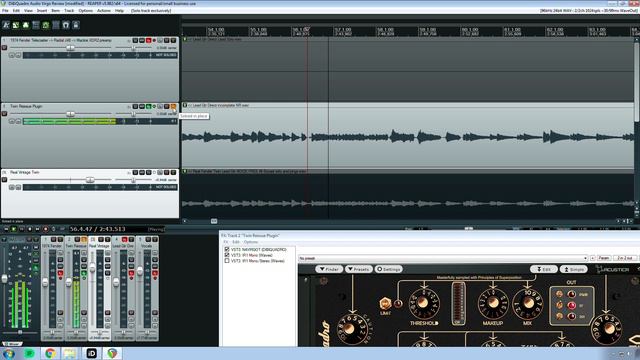Click the 56.4.47 / 2:43.513 time display
The image size is (640, 360).
[97, 229]
